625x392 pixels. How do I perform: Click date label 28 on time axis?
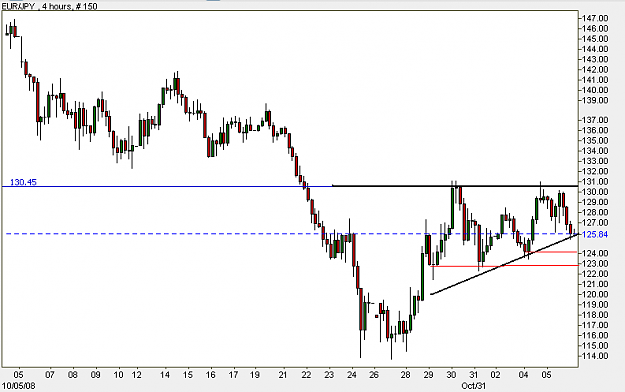point(405,375)
